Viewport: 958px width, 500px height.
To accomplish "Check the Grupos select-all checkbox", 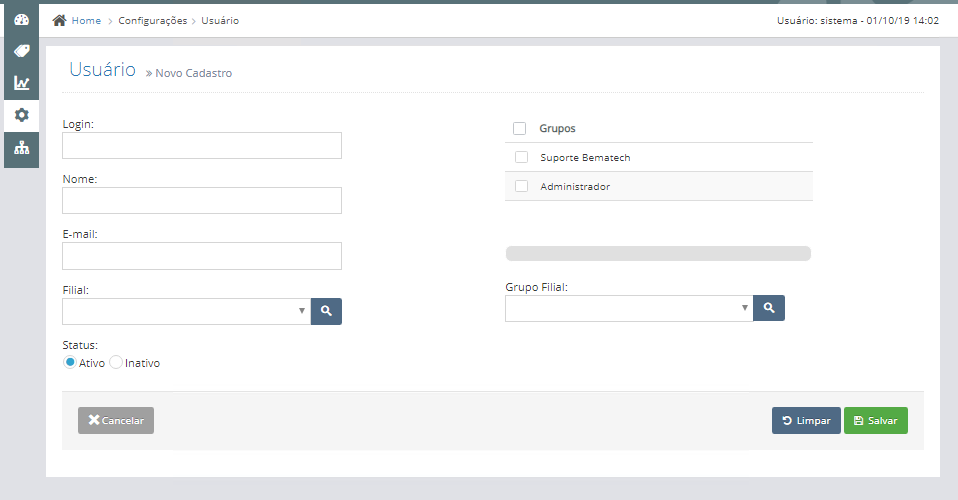I will point(519,128).
